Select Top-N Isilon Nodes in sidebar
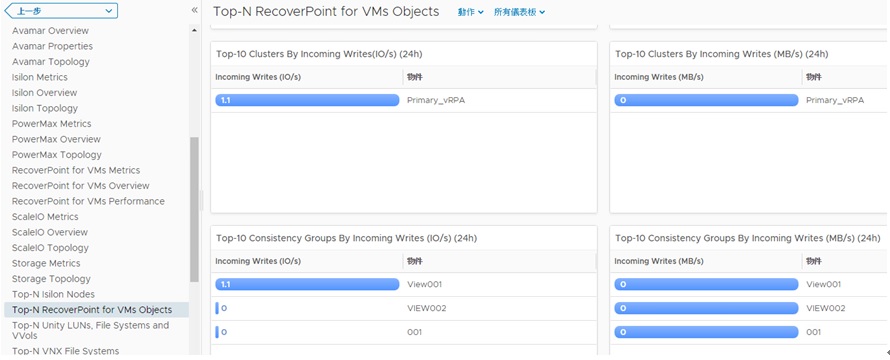The height and width of the screenshot is (360, 890). click(53, 294)
